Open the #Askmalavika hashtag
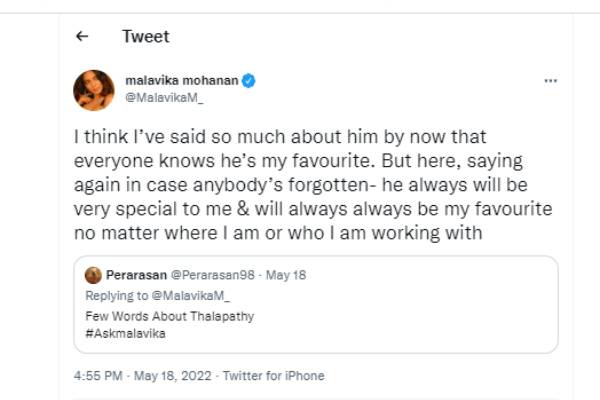 [x=125, y=334]
